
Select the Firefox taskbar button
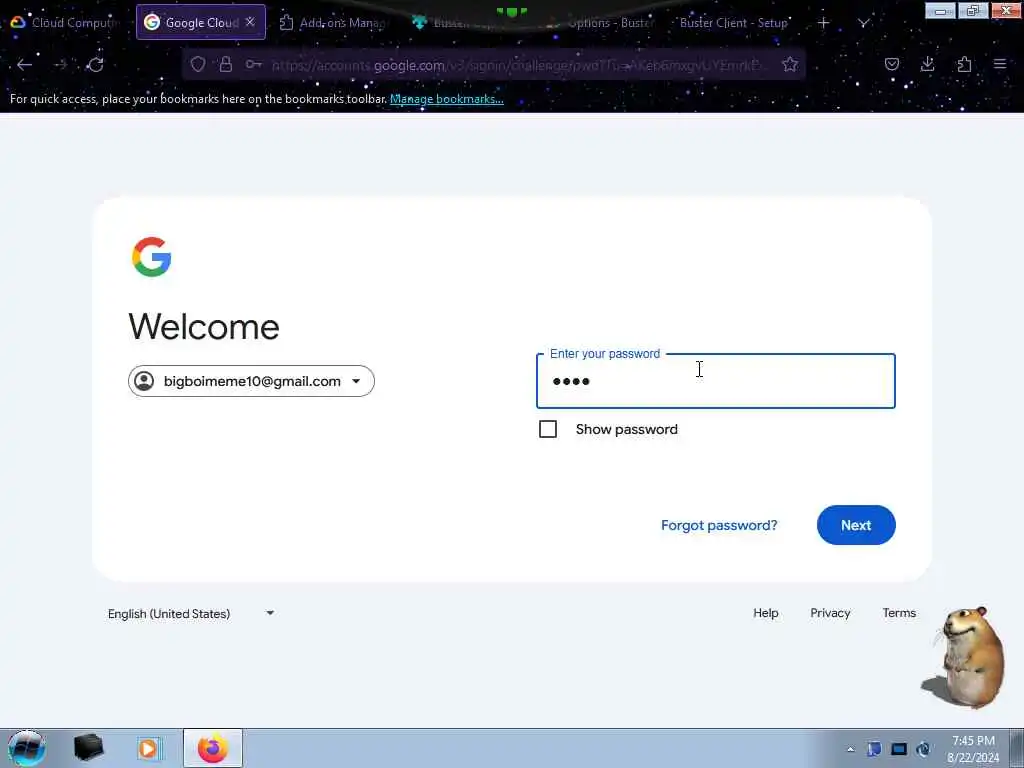coord(213,748)
